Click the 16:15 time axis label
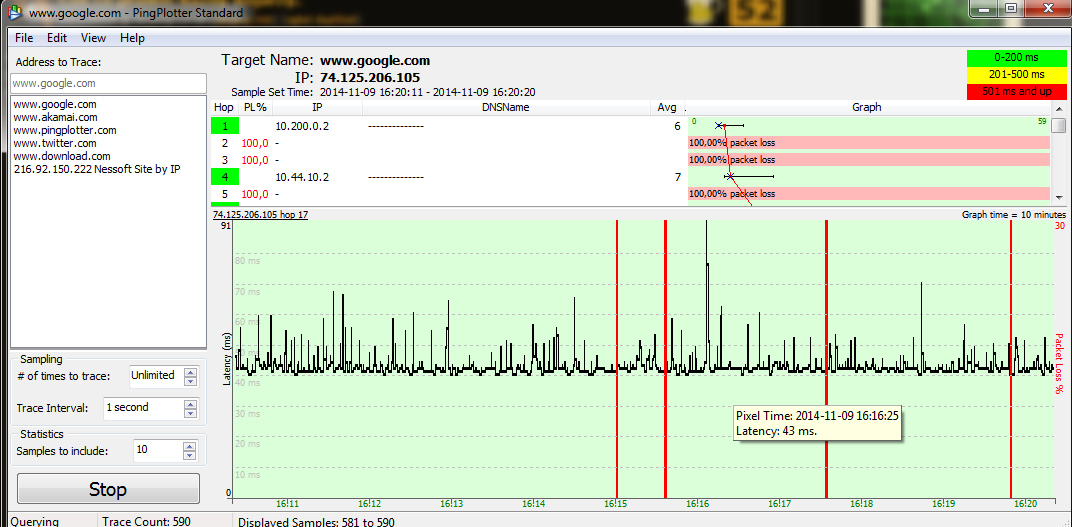The image size is (1072, 527). pos(615,504)
